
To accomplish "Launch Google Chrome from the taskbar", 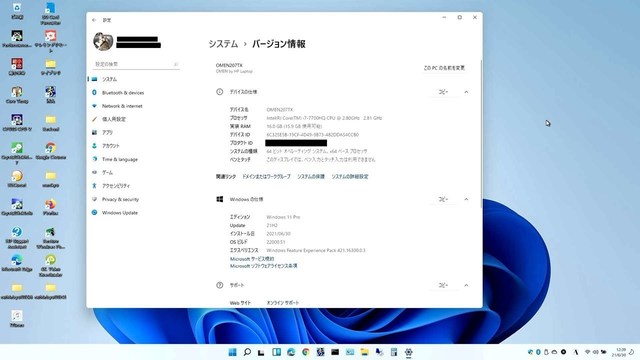I will 305,352.
